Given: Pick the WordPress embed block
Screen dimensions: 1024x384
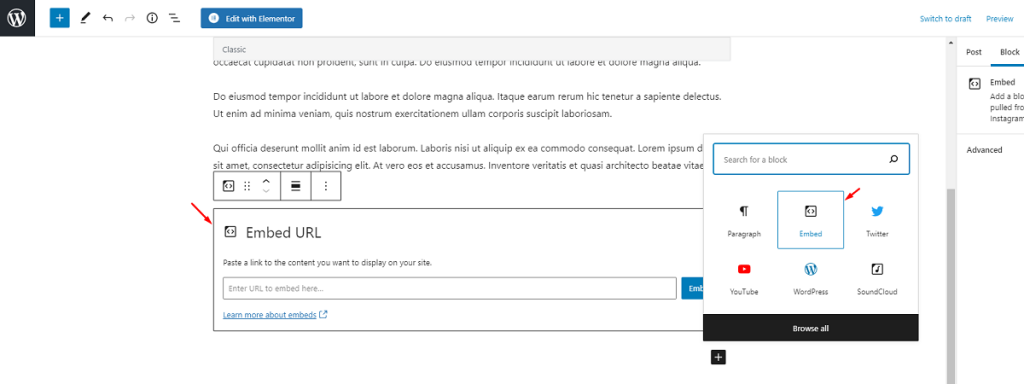Looking at the screenshot, I should (x=810, y=278).
